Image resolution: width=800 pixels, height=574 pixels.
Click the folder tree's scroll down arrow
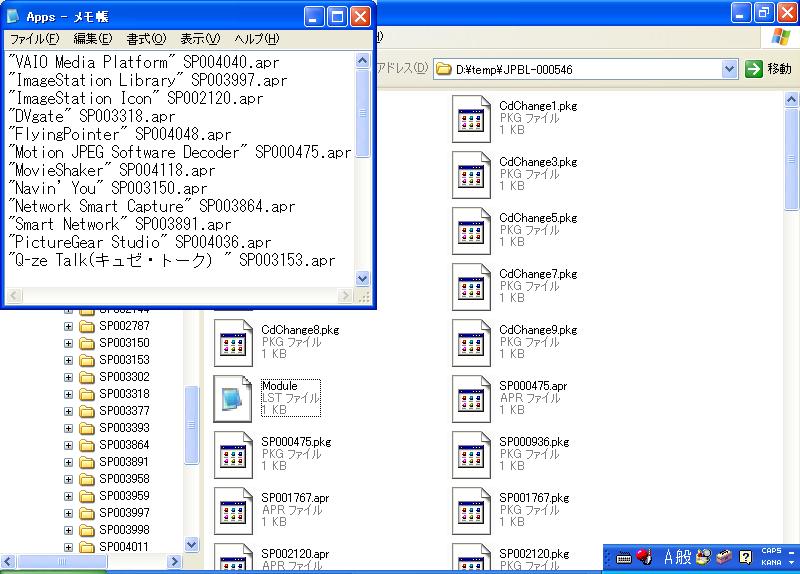(x=191, y=544)
